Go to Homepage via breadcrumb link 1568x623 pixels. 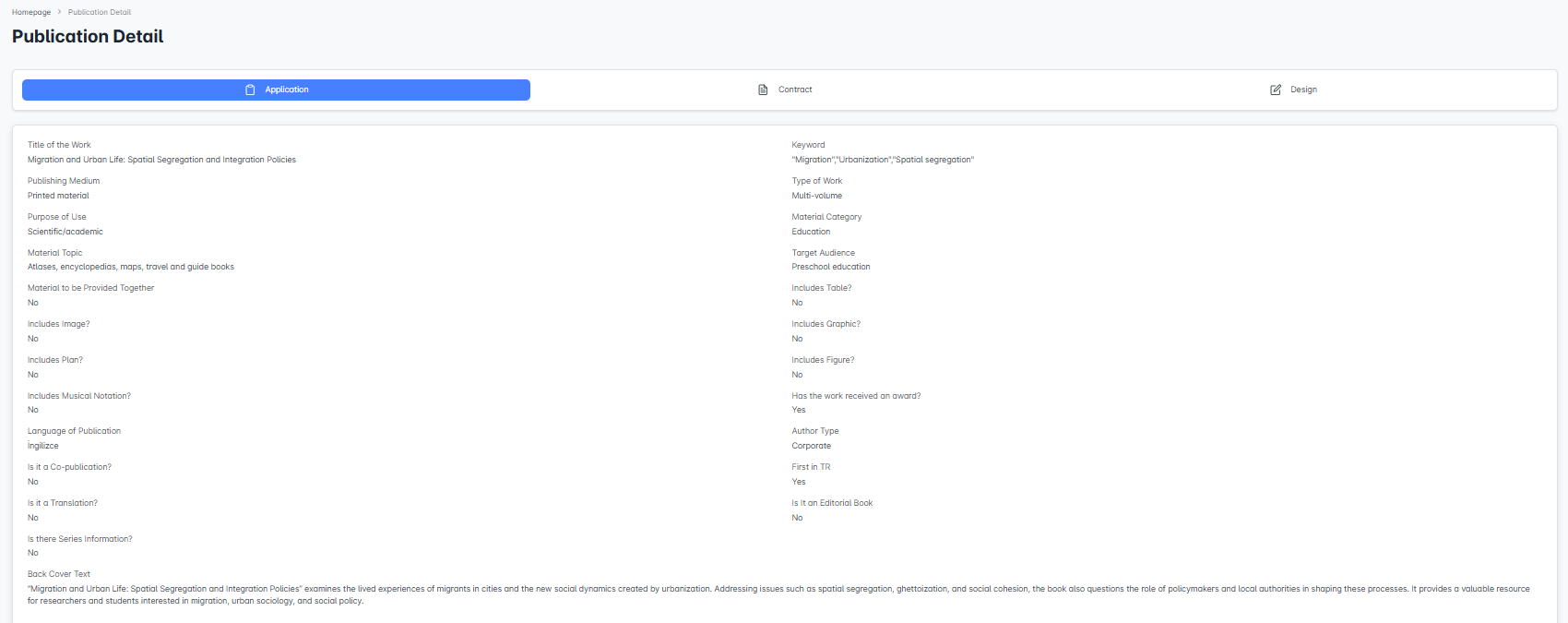[x=31, y=12]
